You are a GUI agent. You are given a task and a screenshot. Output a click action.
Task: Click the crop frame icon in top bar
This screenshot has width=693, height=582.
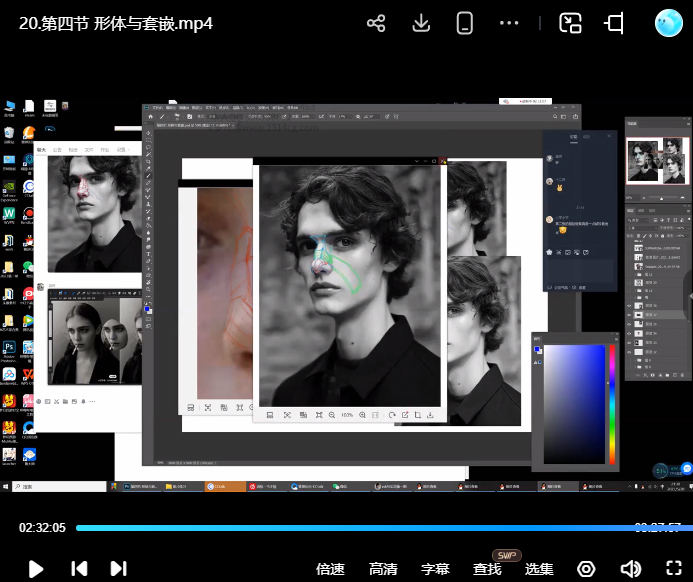pos(614,23)
